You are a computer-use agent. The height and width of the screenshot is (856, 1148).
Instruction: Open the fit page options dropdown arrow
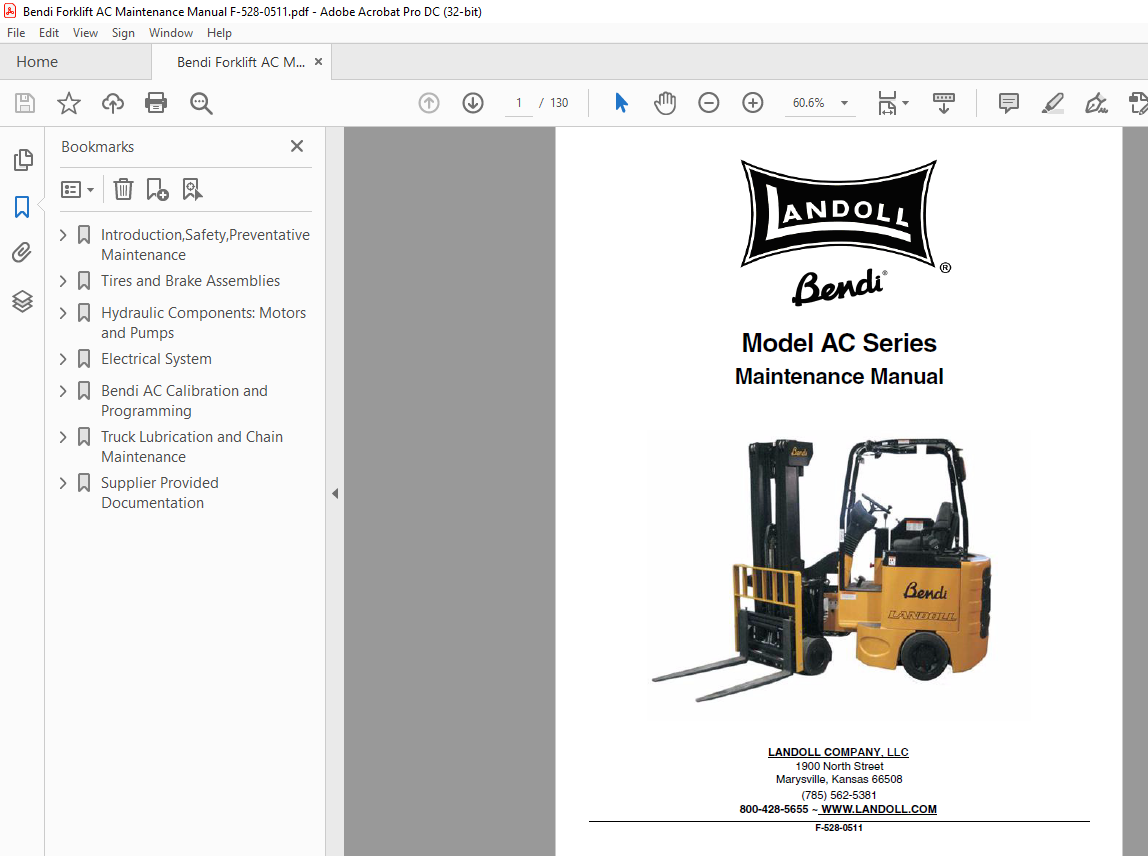[906, 103]
